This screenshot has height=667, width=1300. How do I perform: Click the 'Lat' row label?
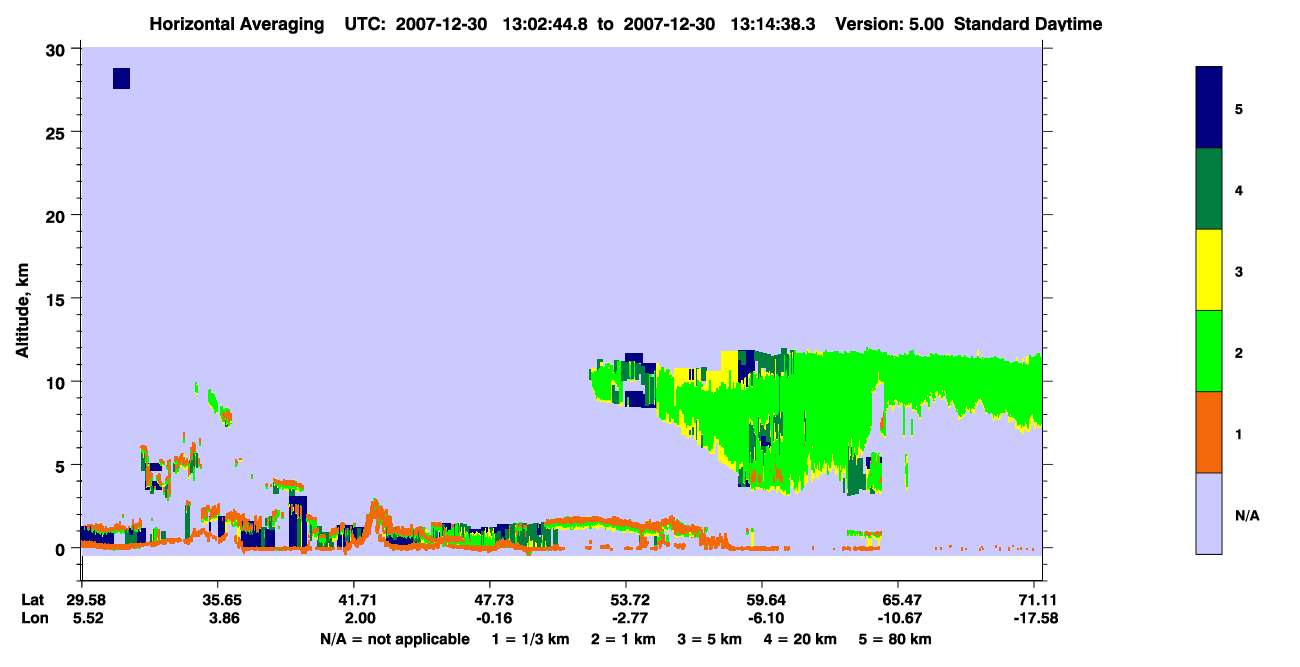(x=32, y=600)
